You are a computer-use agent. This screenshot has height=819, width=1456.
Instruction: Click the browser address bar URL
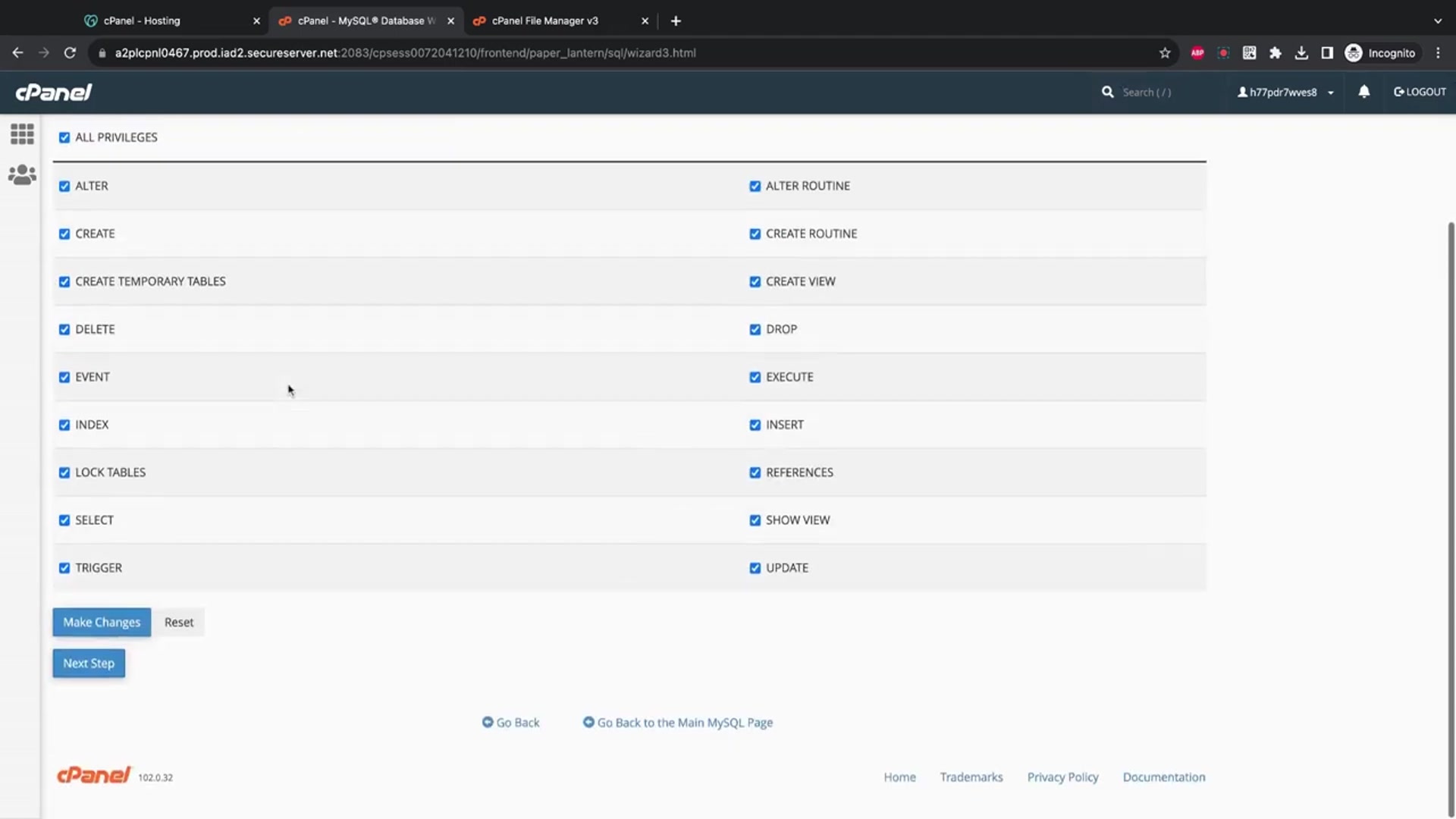click(x=406, y=53)
